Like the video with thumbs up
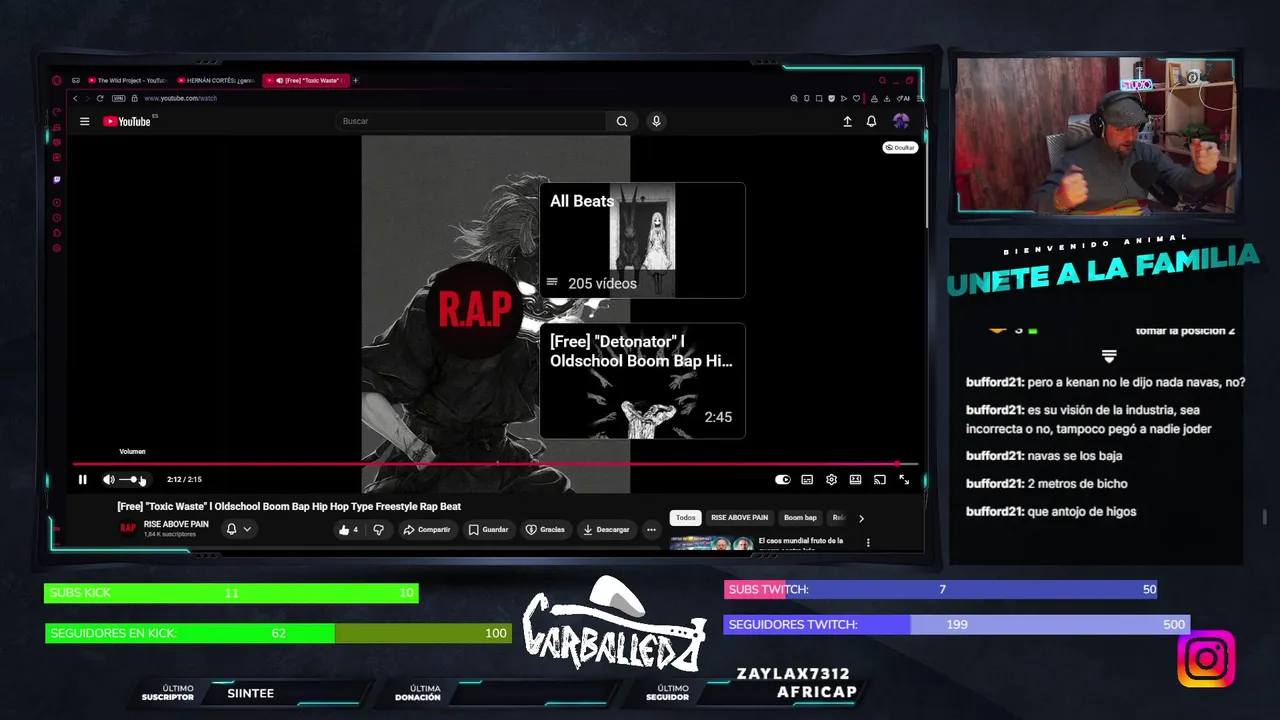Image resolution: width=1280 pixels, height=720 pixels. (x=348, y=530)
